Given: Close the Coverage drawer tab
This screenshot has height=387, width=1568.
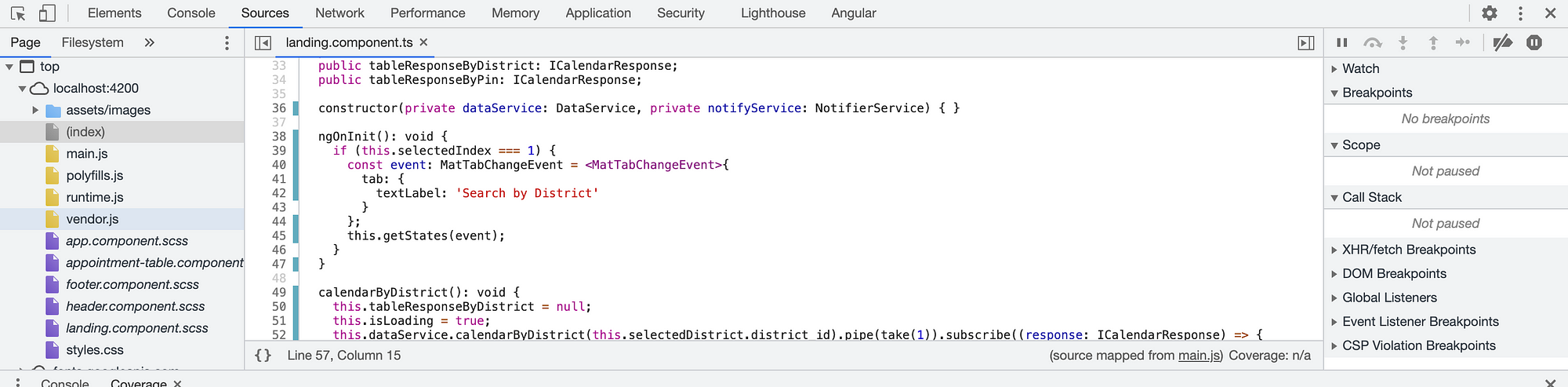Looking at the screenshot, I should pyautogui.click(x=178, y=383).
